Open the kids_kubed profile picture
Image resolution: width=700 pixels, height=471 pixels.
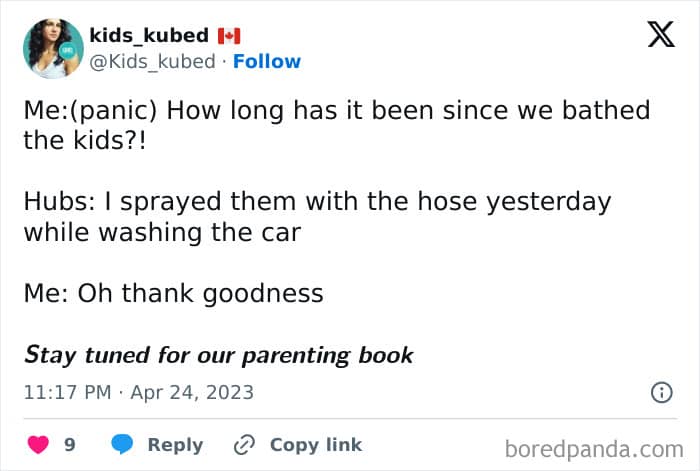point(53,47)
